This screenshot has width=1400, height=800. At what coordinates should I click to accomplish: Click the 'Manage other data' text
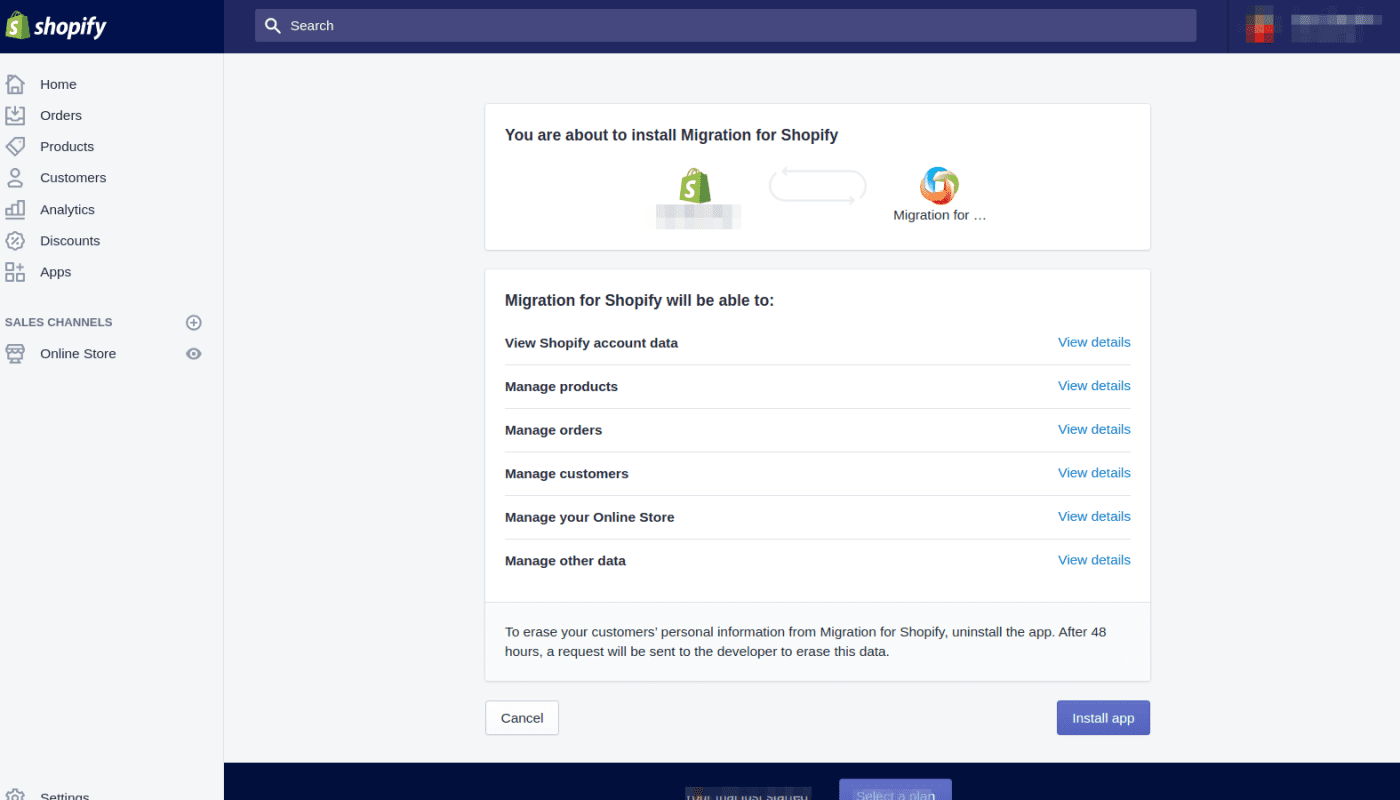click(565, 561)
